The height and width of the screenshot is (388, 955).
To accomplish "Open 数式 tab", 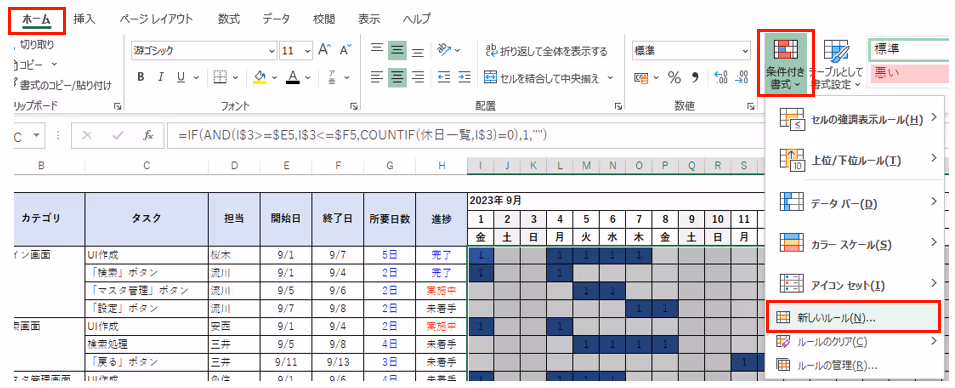I will pyautogui.click(x=229, y=19).
